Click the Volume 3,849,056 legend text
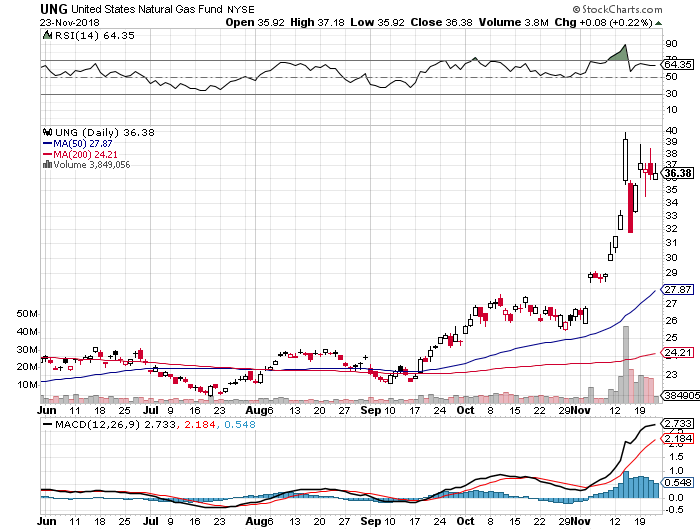The width and height of the screenshot is (700, 530). tap(92, 164)
